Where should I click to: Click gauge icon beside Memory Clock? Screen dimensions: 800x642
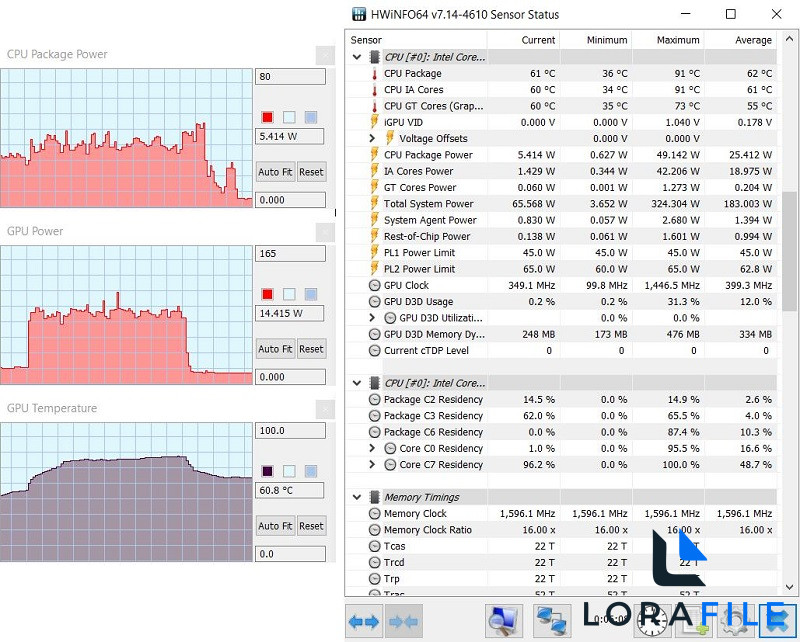point(374,513)
